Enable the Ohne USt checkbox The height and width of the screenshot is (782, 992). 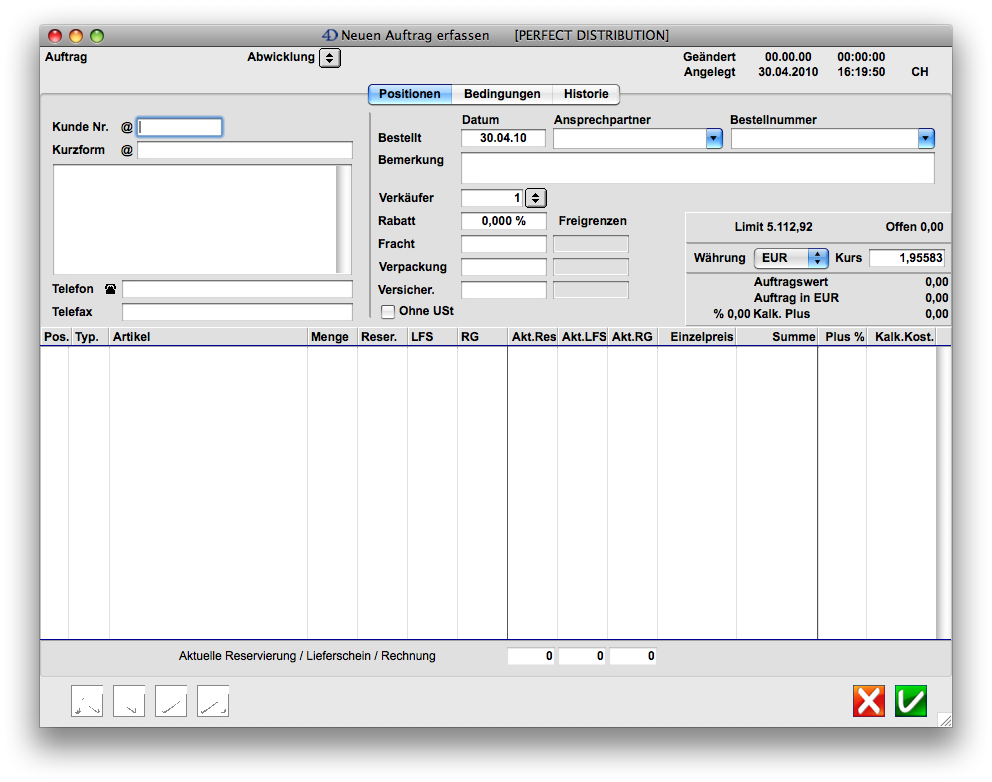pyautogui.click(x=388, y=312)
